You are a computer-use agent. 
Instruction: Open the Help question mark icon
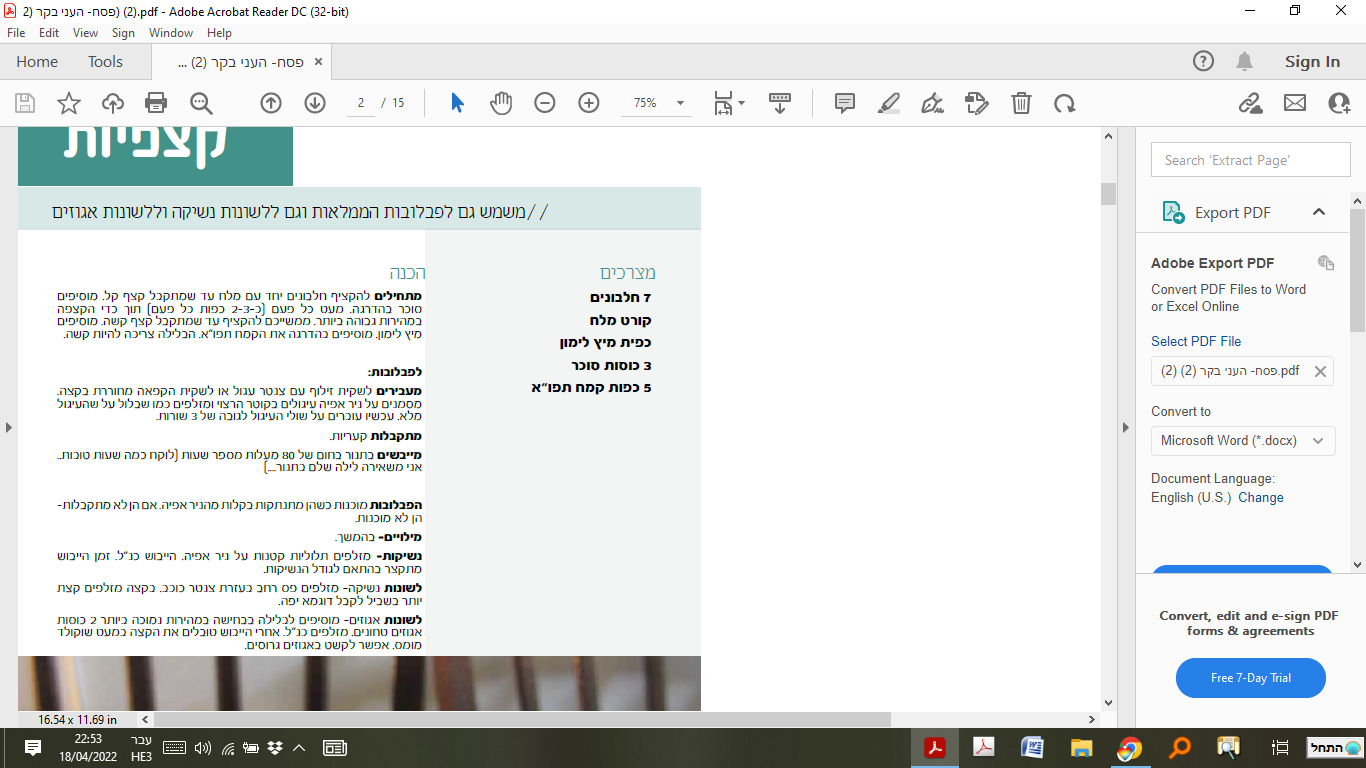(x=1204, y=62)
